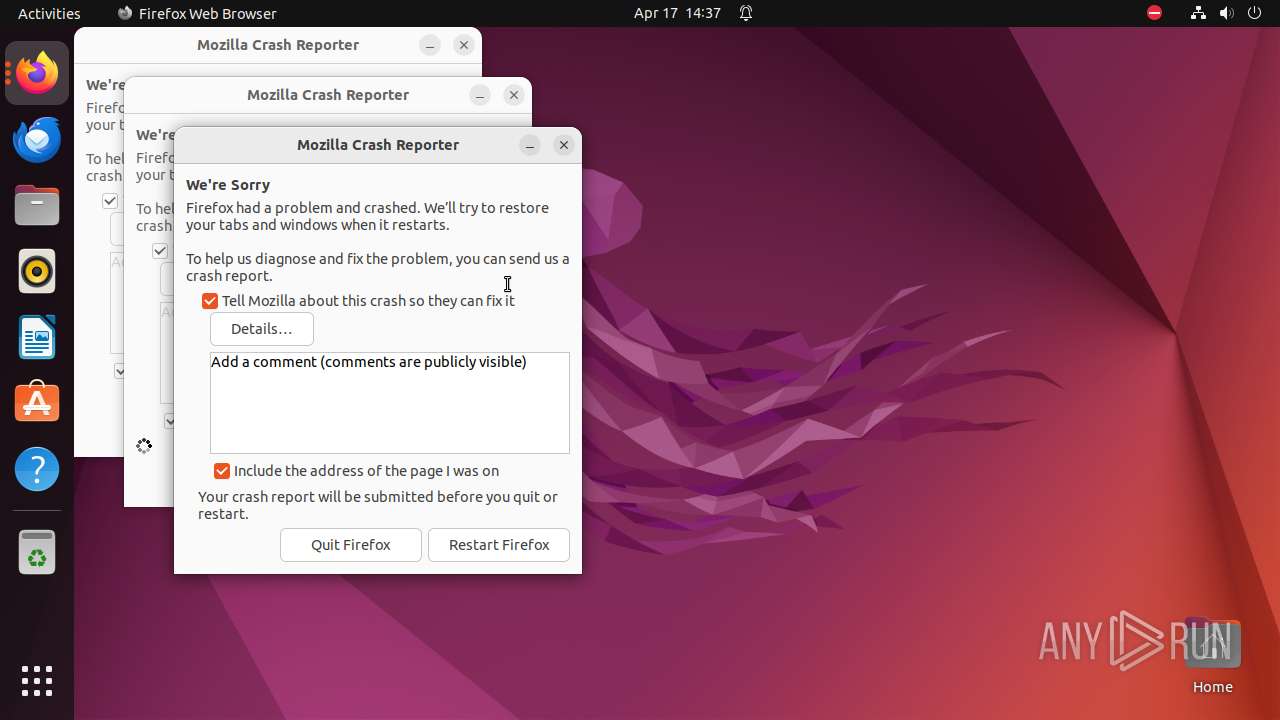
Task: Click the front window's Mozilla Crash Reporter title
Action: 378,145
